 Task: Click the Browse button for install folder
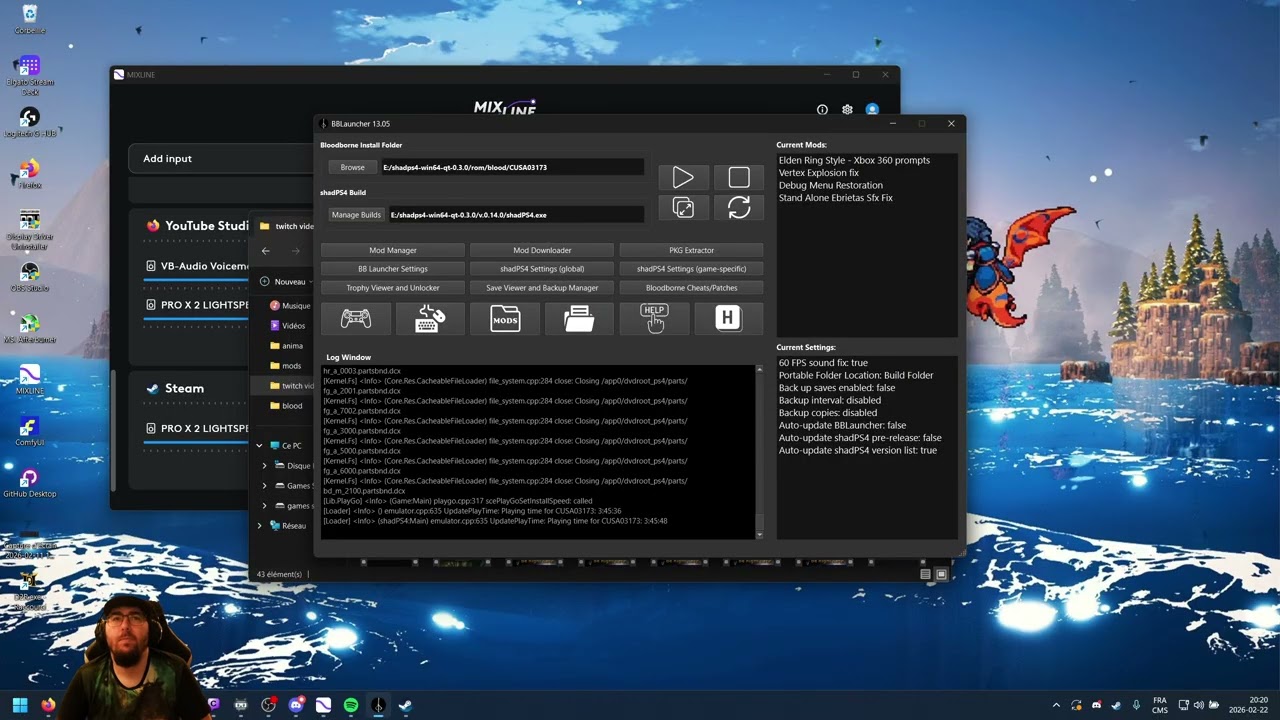pyautogui.click(x=352, y=168)
